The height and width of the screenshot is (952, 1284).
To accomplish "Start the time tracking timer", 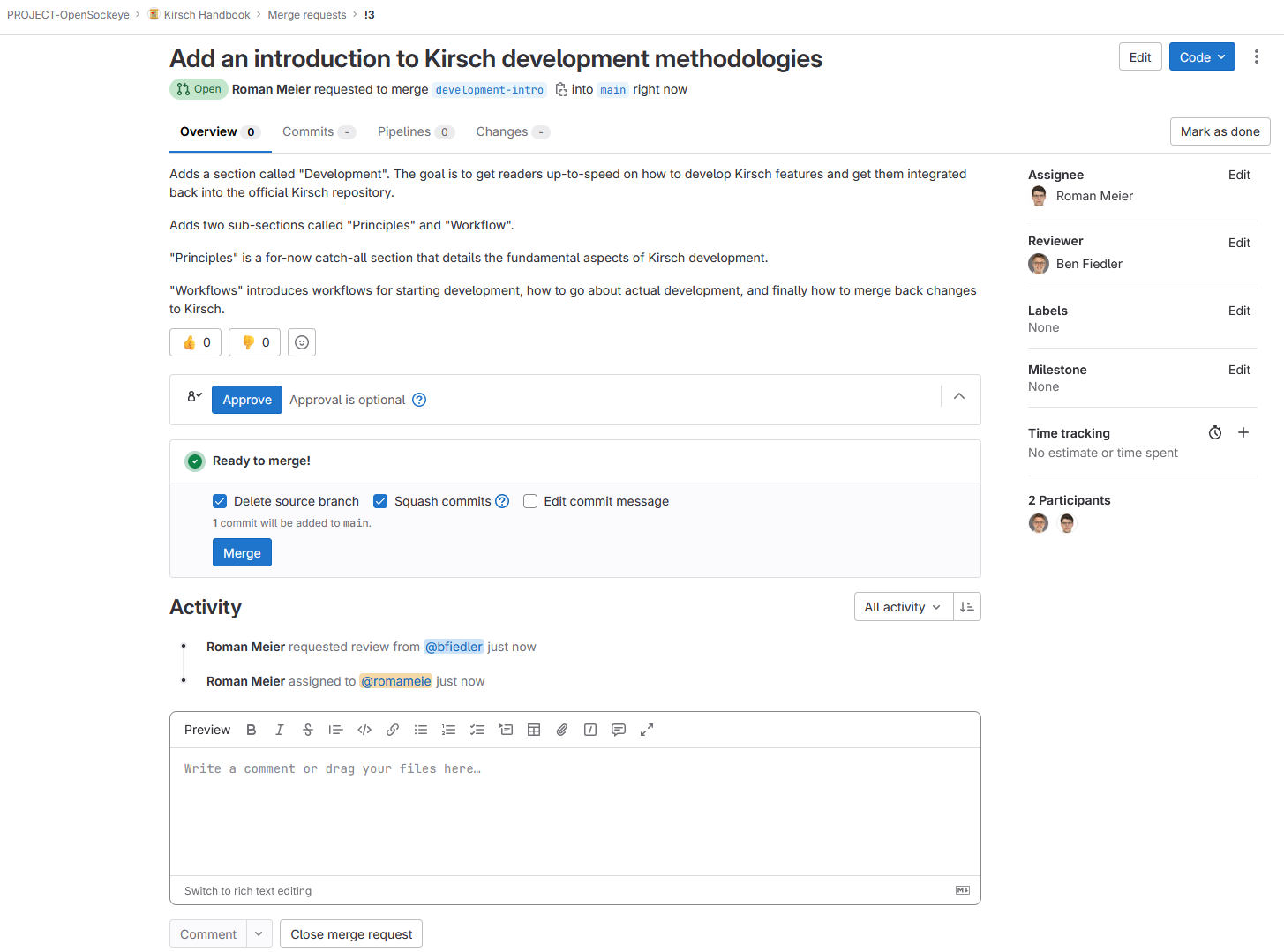I will pyautogui.click(x=1215, y=432).
